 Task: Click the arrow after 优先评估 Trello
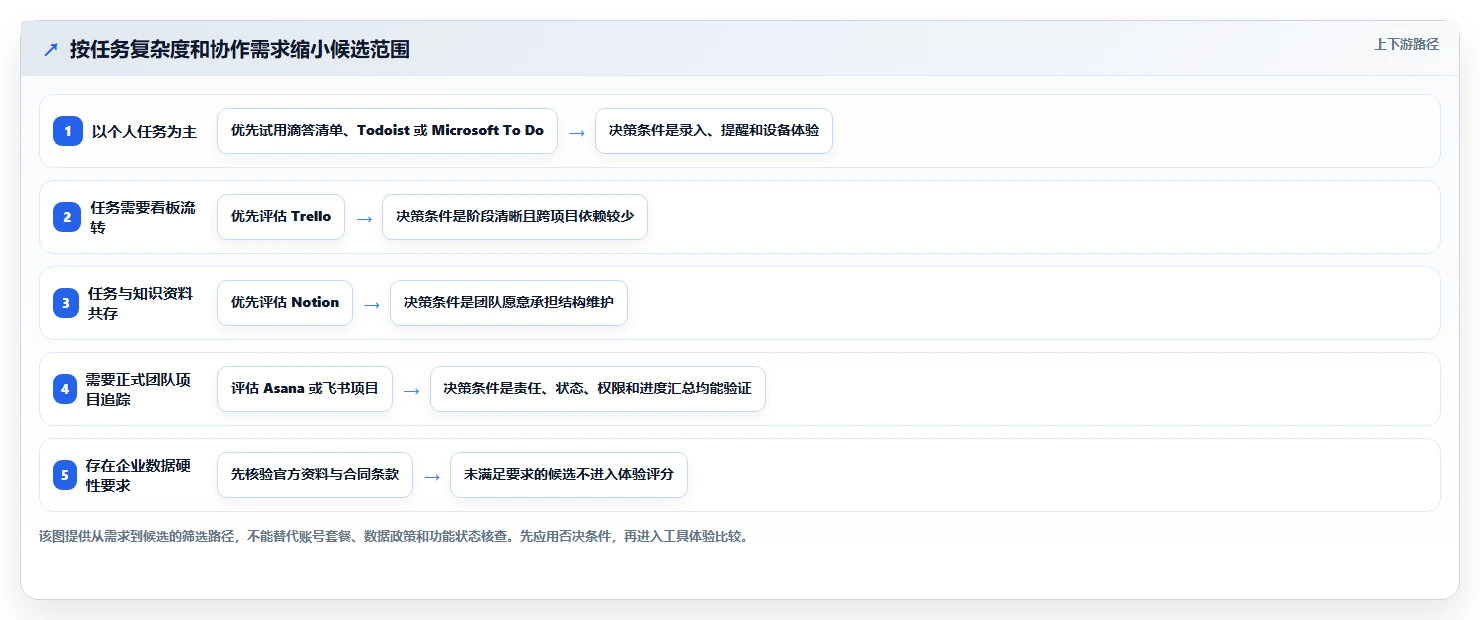coord(364,218)
